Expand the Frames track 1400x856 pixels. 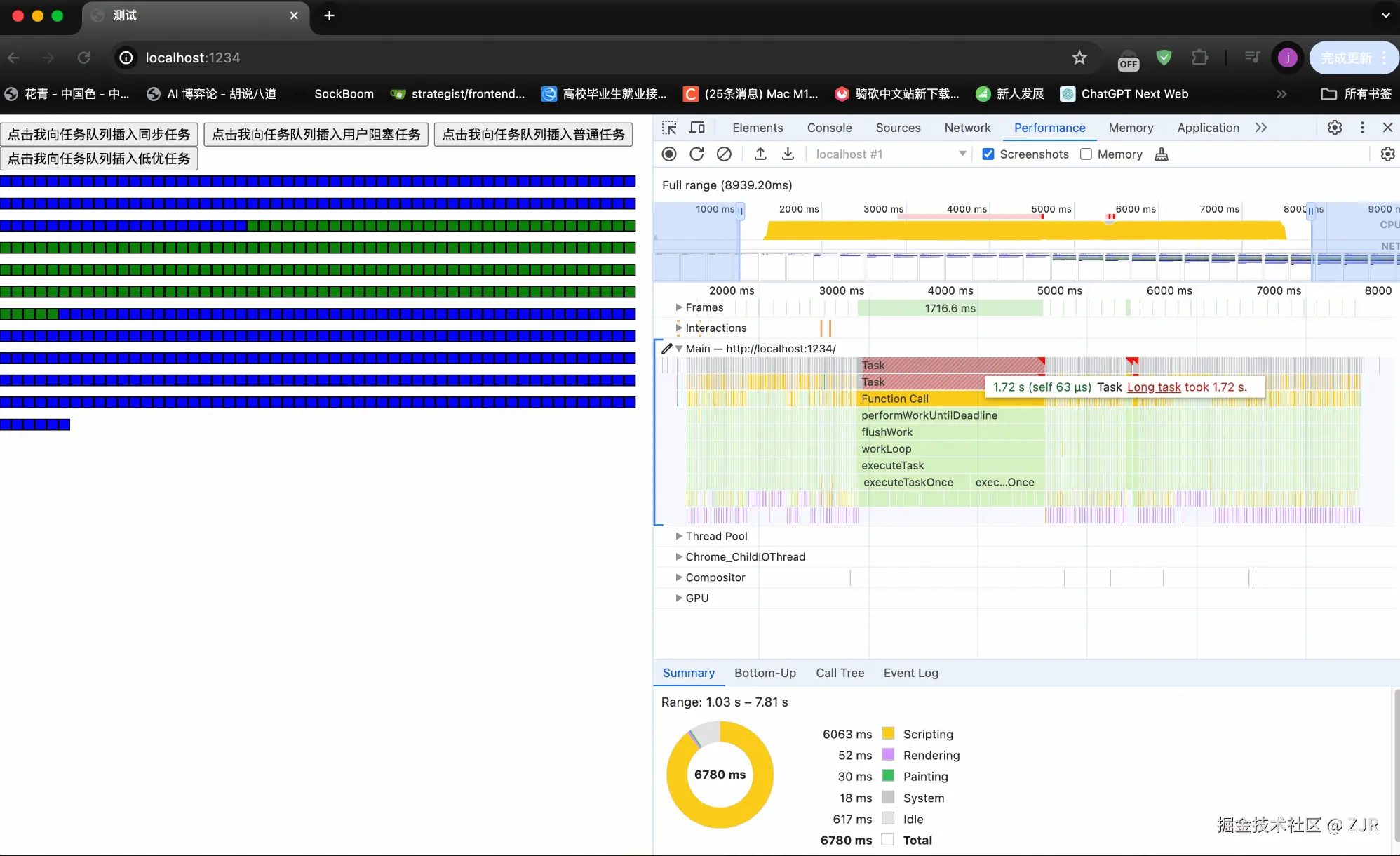pos(679,307)
